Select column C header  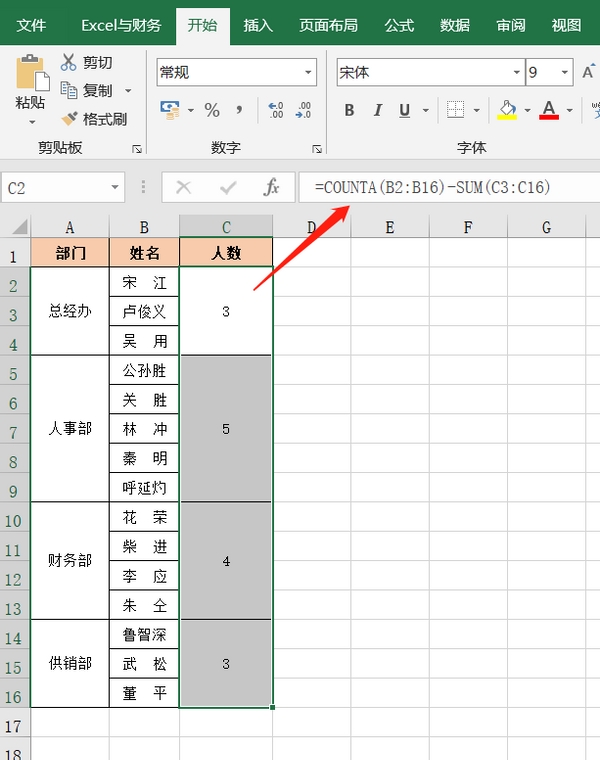point(226,227)
